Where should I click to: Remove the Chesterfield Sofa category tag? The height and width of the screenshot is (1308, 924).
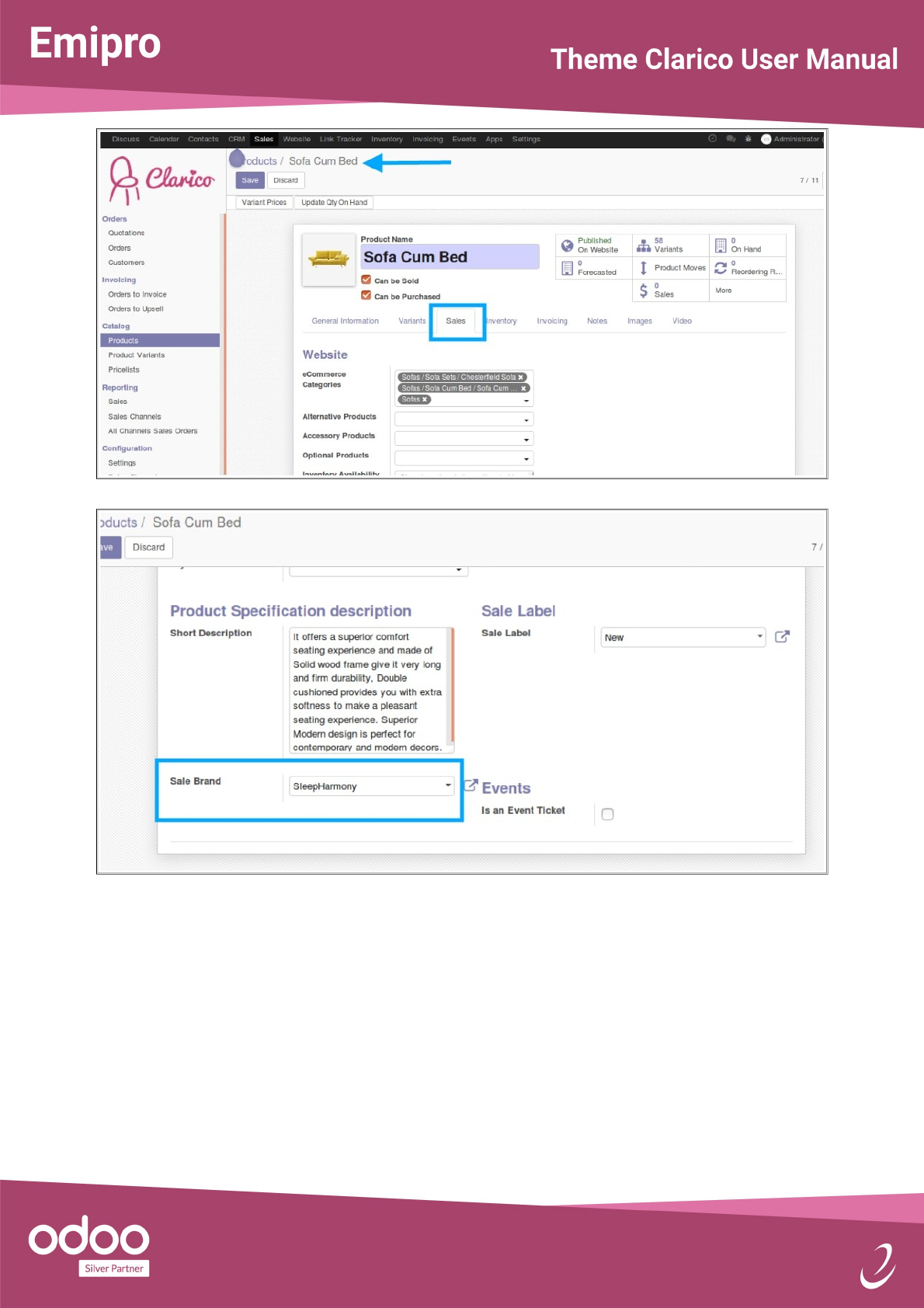pos(521,377)
